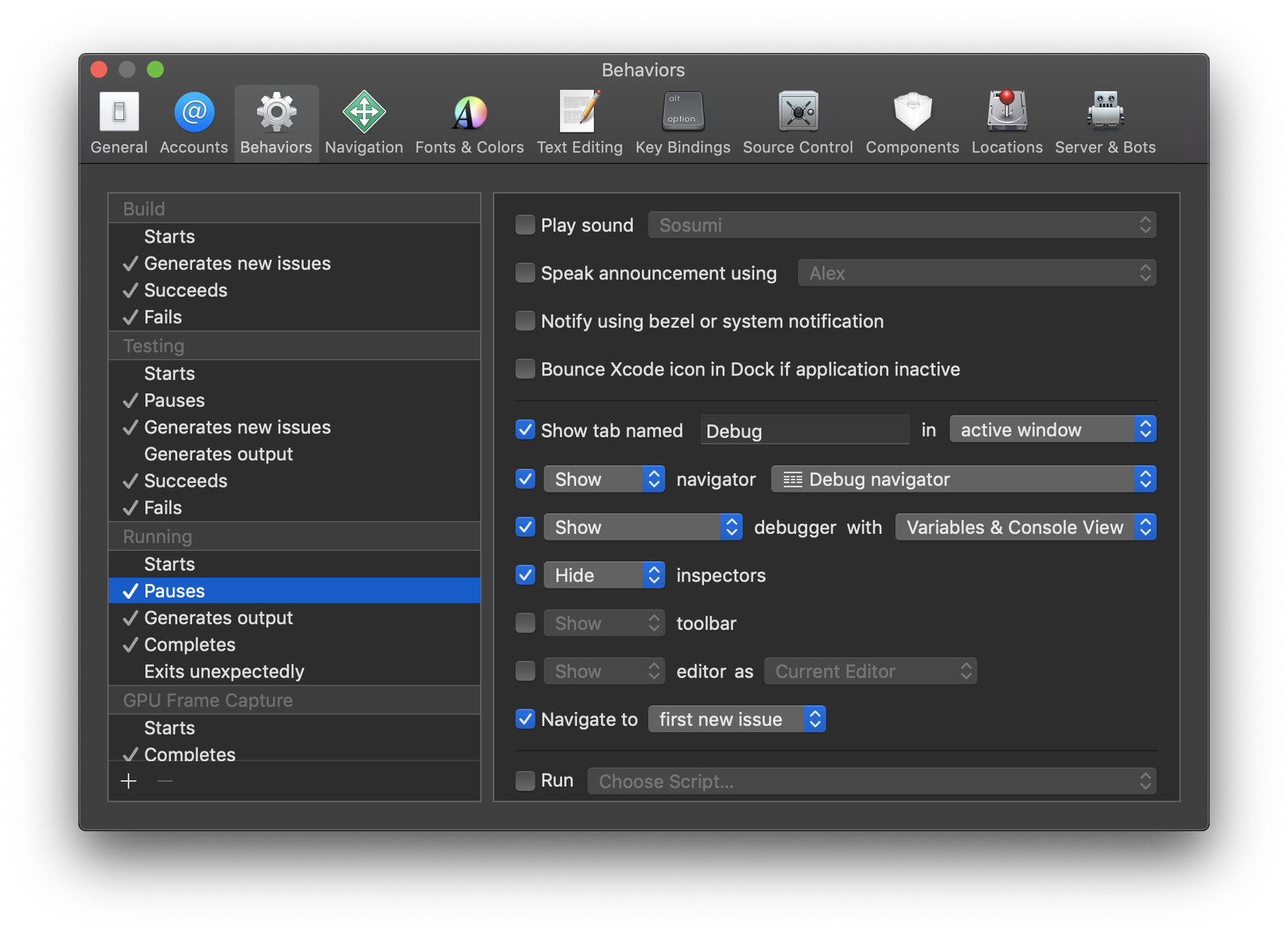Image resolution: width=1288 pixels, height=935 pixels.
Task: Open the Debug navigator dropdown
Action: 962,479
